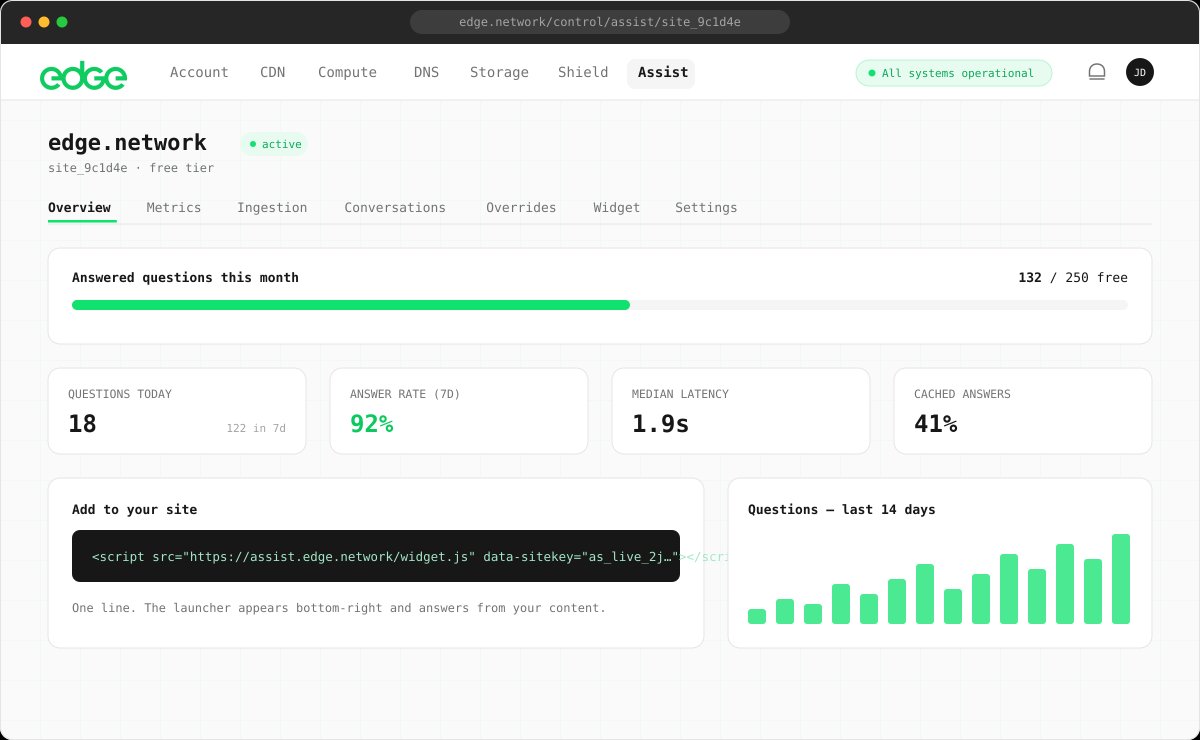1200x740 pixels.
Task: Click the first bar in questions chart
Action: coord(757,616)
